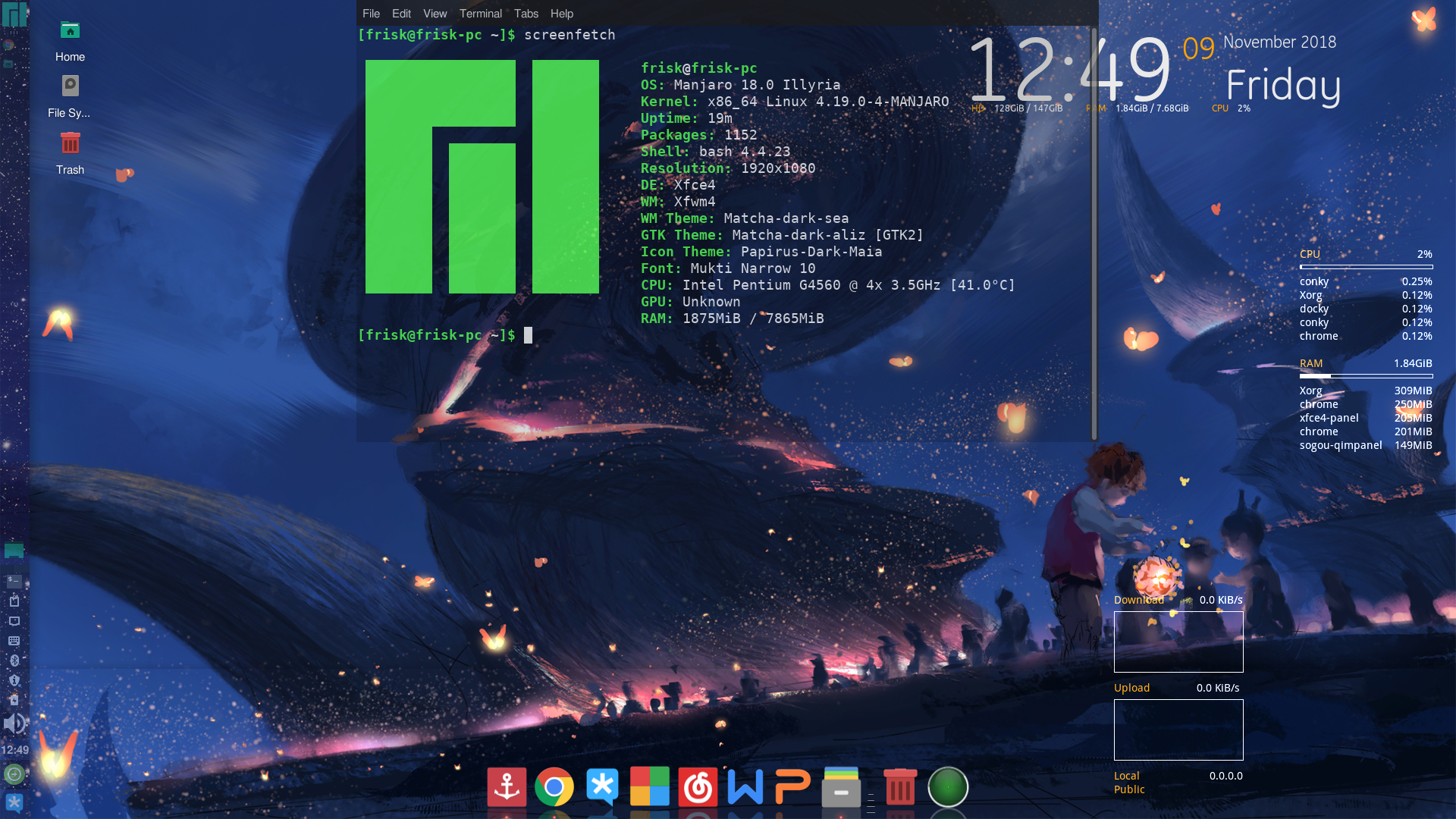Open the Trash icon in the dock
The image size is (1456, 819).
[900, 787]
